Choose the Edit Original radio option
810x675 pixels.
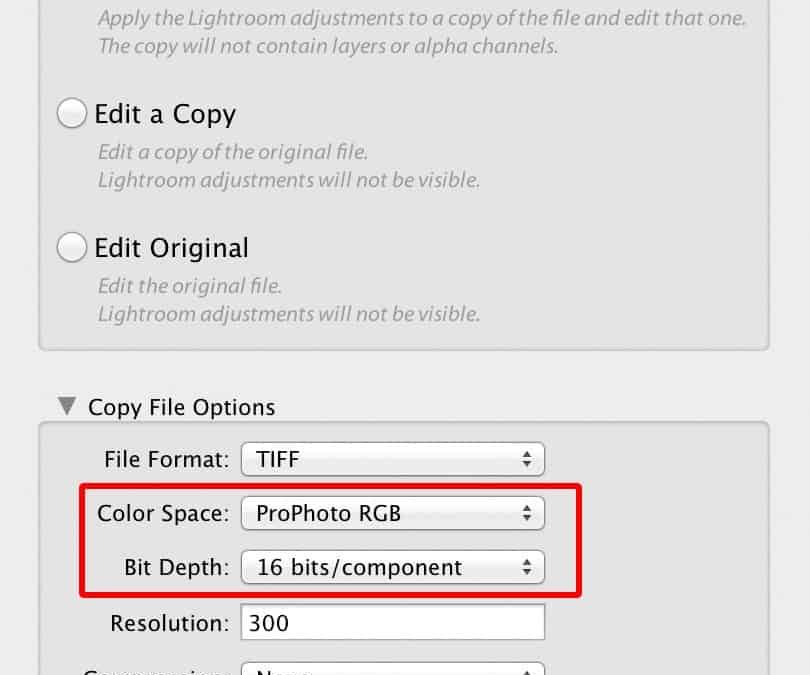[72, 247]
